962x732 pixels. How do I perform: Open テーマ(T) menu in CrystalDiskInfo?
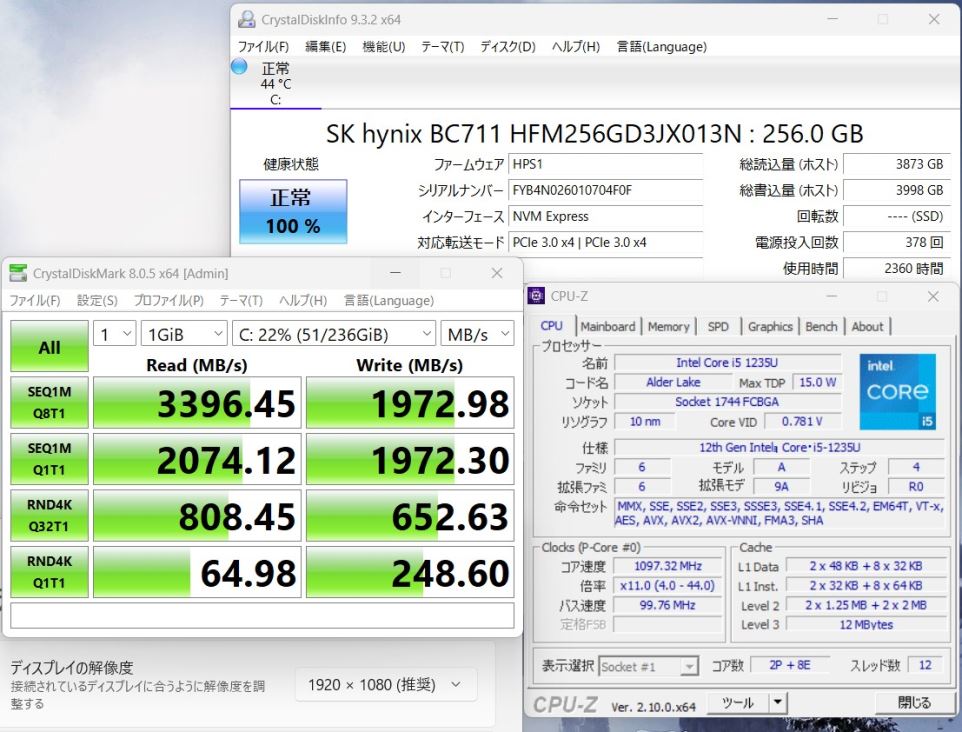tap(442, 47)
